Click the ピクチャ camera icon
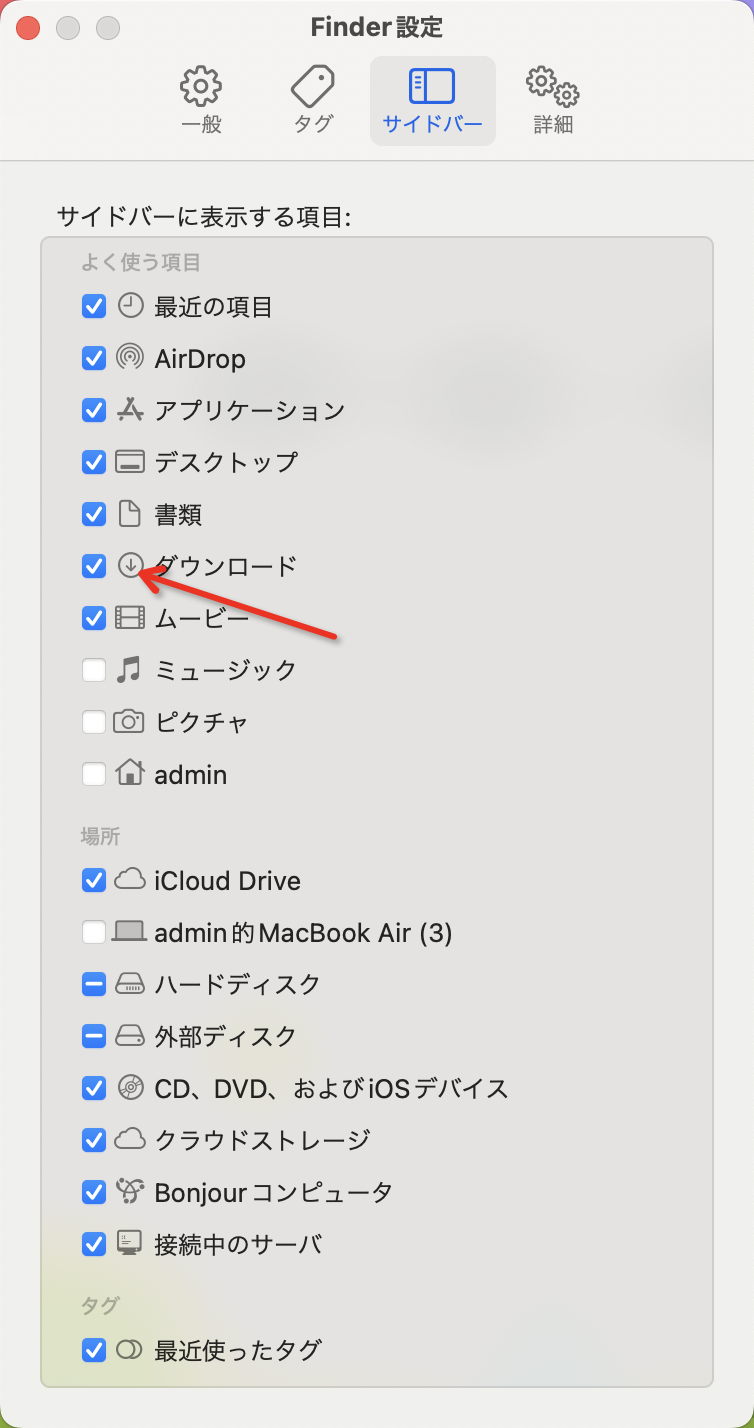754x1428 pixels. pyautogui.click(x=129, y=721)
